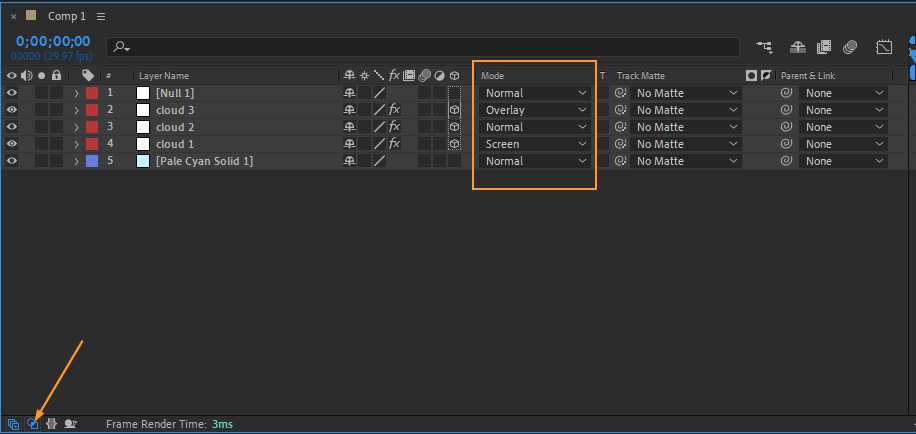This screenshot has height=434, width=916.
Task: Expand the Null 1 layer properties
Action: tap(76, 93)
